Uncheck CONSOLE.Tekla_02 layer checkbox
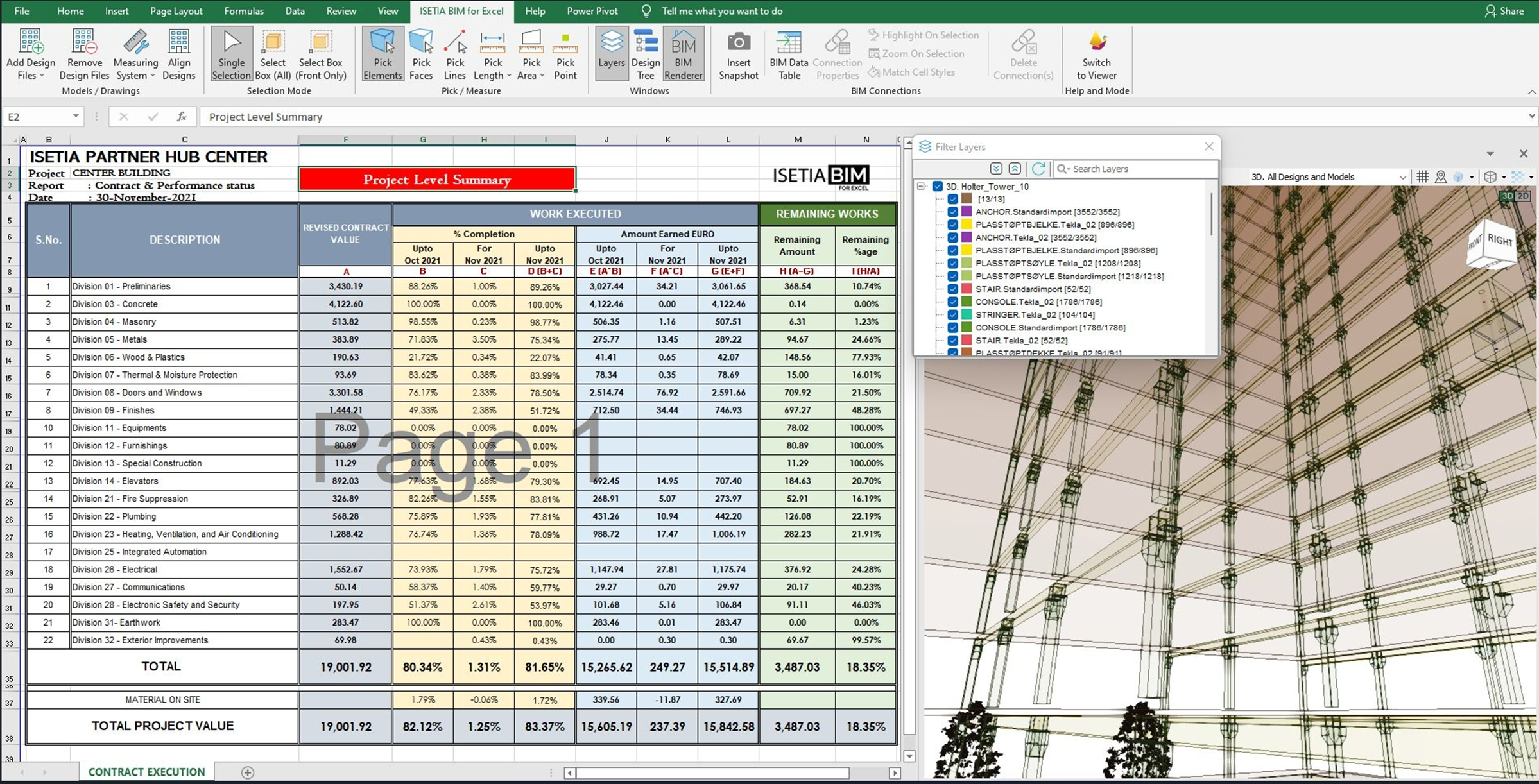 (x=952, y=302)
